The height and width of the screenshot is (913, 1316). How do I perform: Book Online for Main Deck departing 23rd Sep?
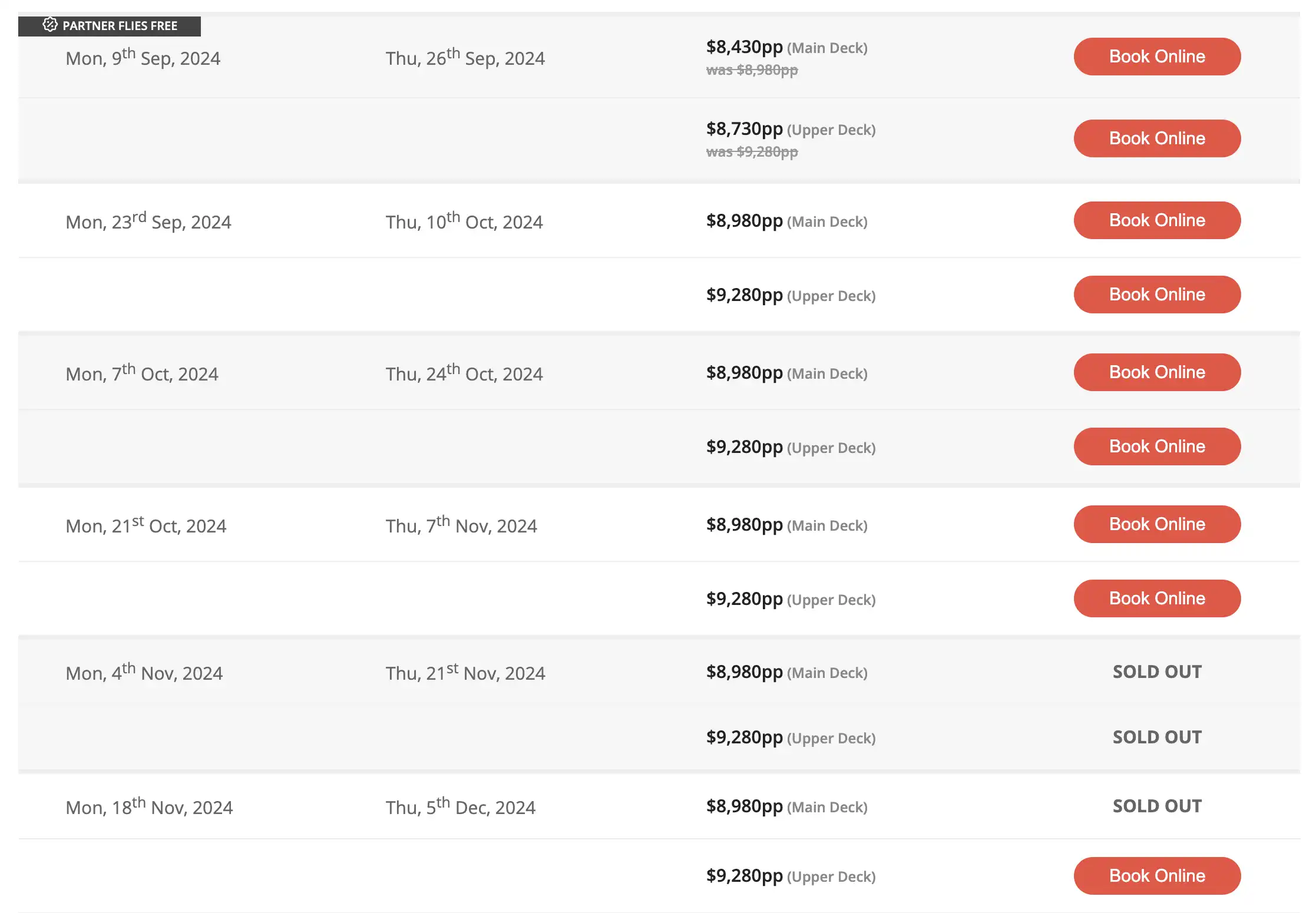coord(1156,220)
